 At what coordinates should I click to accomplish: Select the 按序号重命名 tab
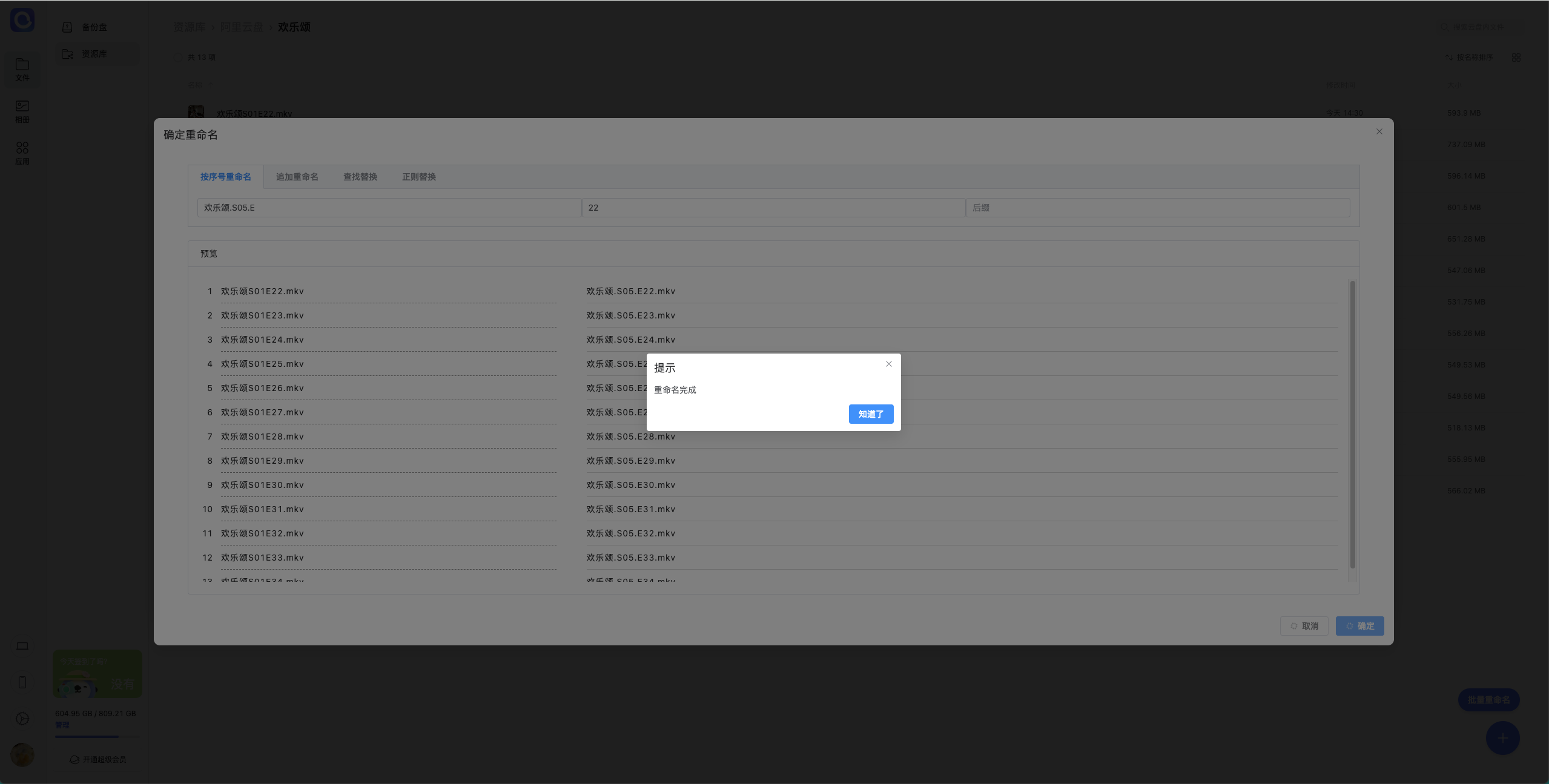click(225, 177)
